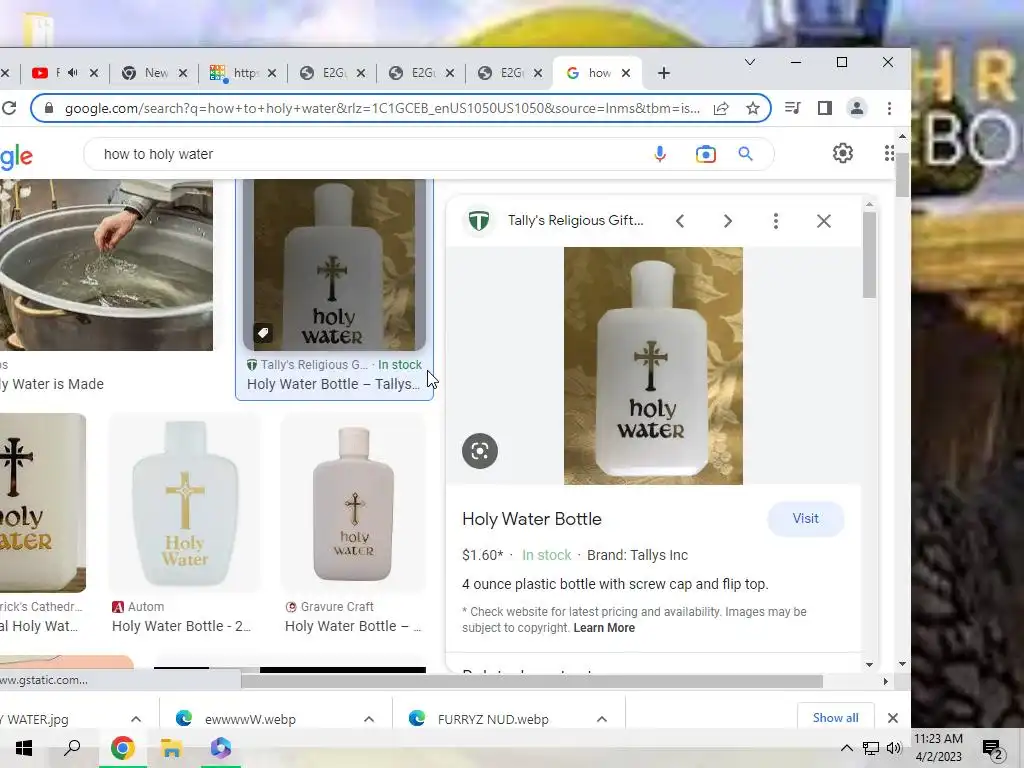This screenshot has height=768, width=1024.
Task: Click the page vertical scrollbar thumb
Action: pyautogui.click(x=902, y=174)
